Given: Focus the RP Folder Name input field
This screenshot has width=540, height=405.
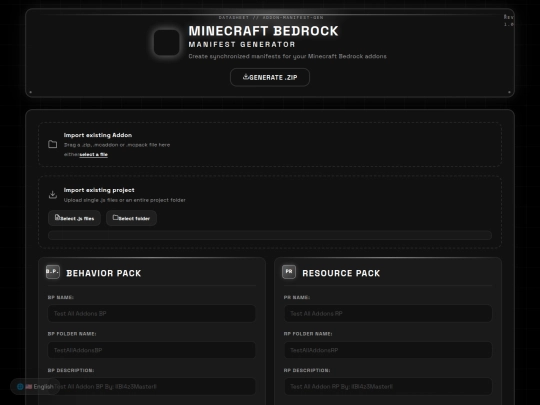Looking at the screenshot, I should [x=388, y=350].
